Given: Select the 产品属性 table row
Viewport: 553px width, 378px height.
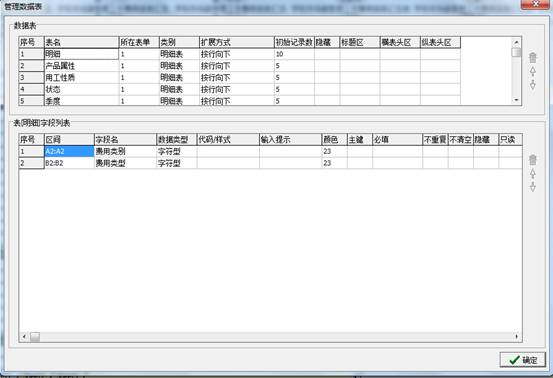Looking at the screenshot, I should (239, 66).
